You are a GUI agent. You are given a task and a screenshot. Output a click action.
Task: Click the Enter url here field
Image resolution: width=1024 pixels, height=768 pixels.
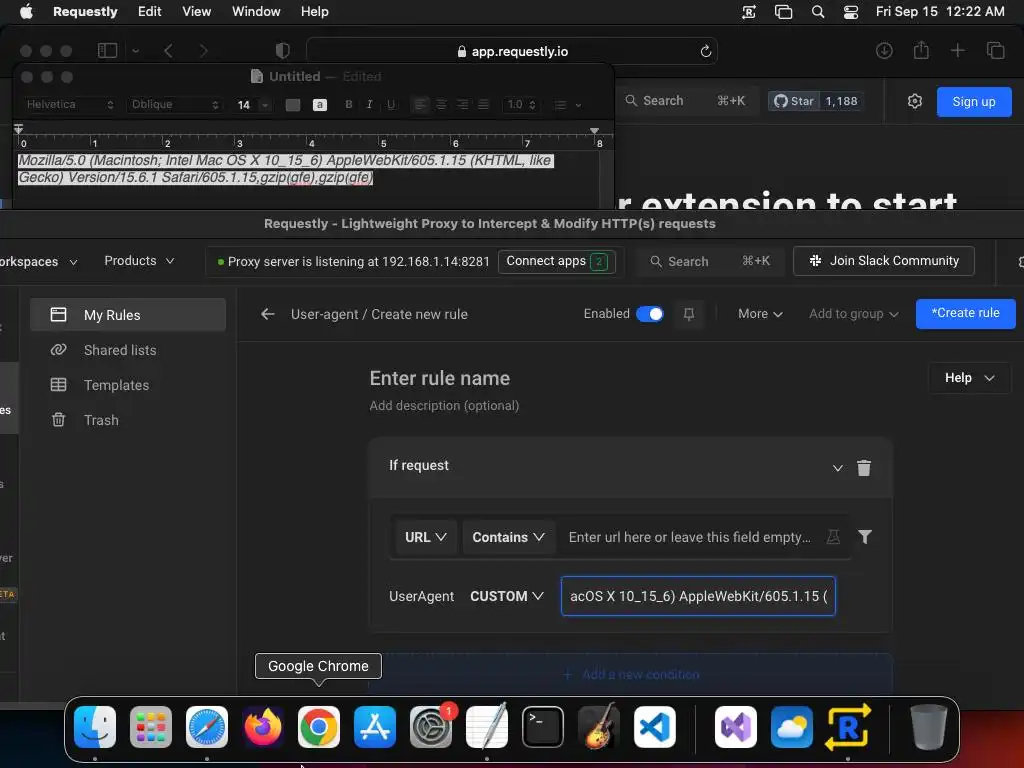click(690, 537)
